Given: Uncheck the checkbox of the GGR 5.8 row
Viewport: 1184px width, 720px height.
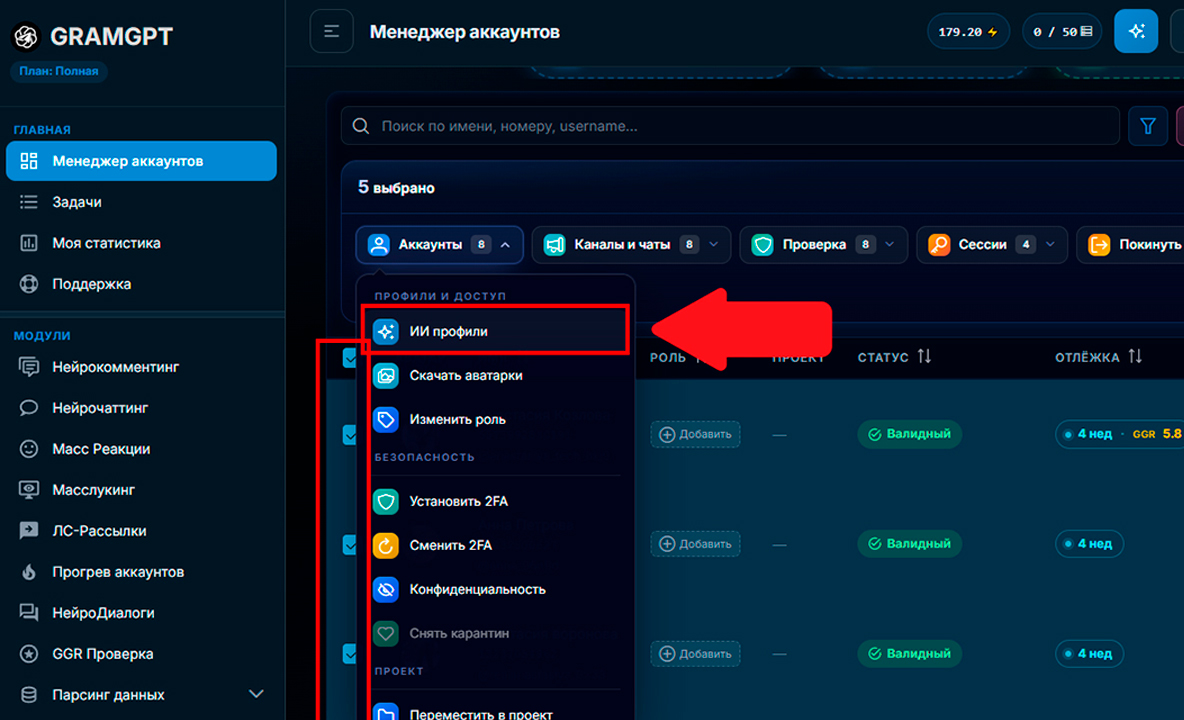Looking at the screenshot, I should coord(350,435).
